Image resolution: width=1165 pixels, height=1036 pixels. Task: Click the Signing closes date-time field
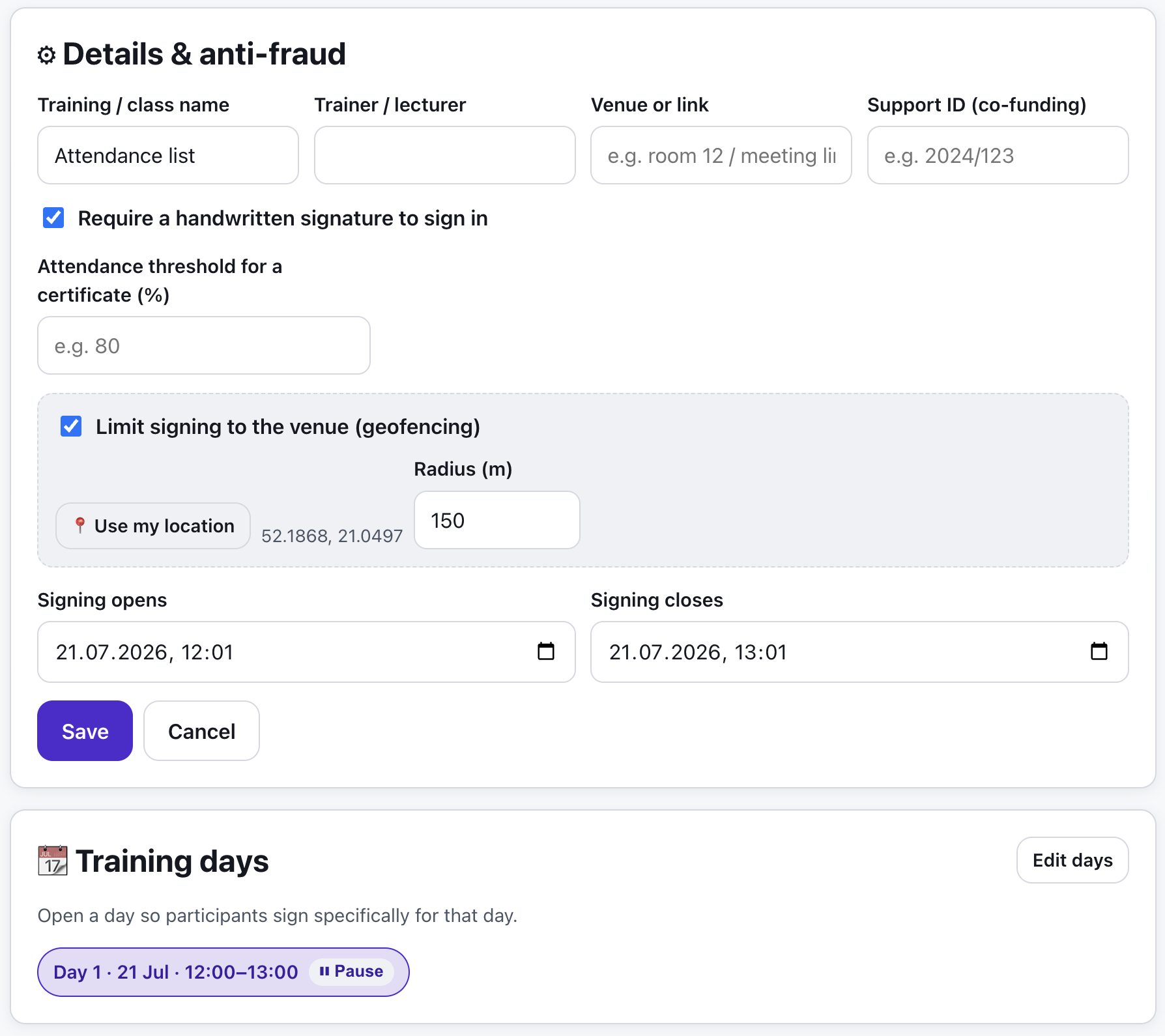click(859, 652)
